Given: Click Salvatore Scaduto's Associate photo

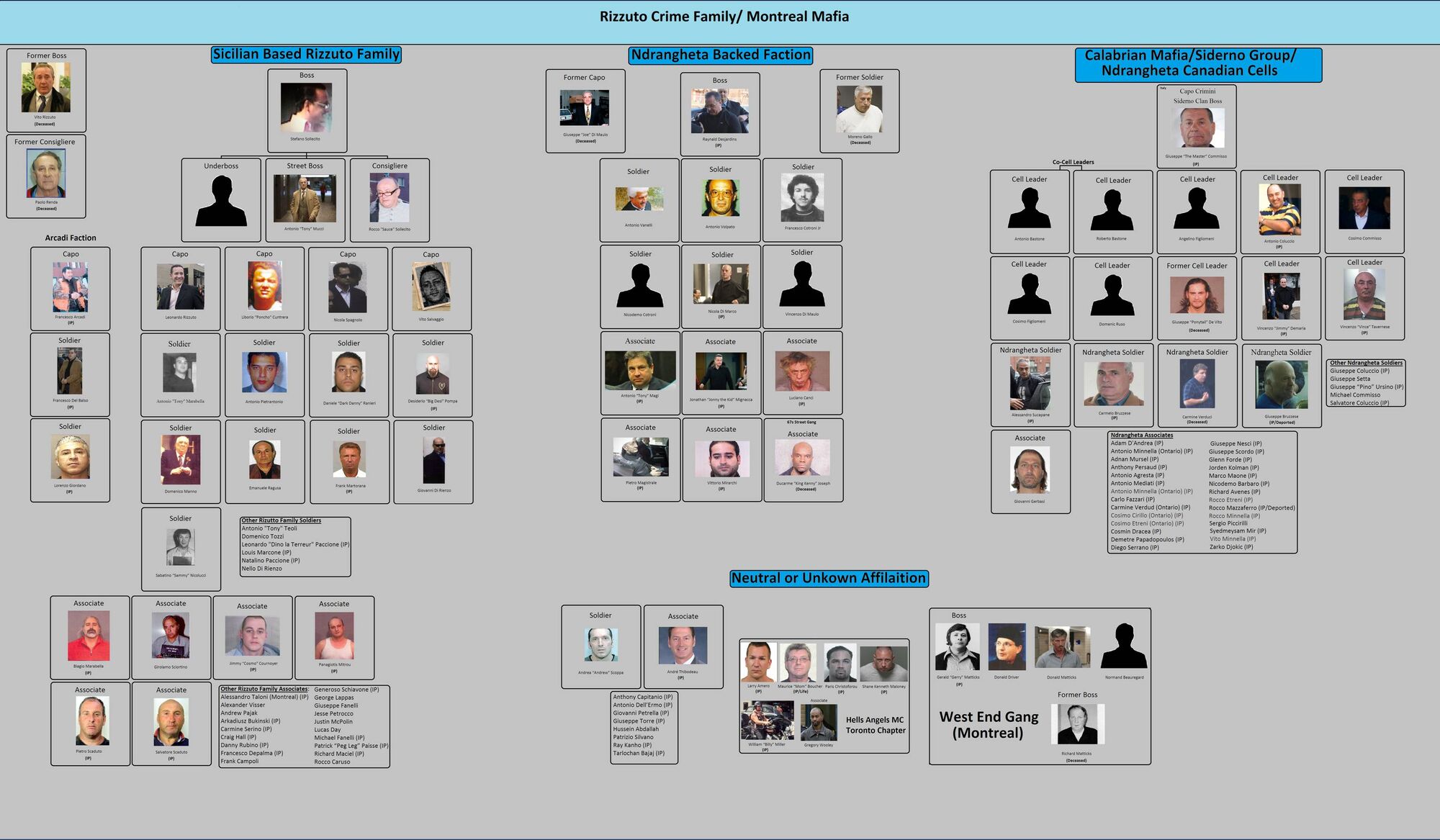Looking at the screenshot, I should point(171,722).
